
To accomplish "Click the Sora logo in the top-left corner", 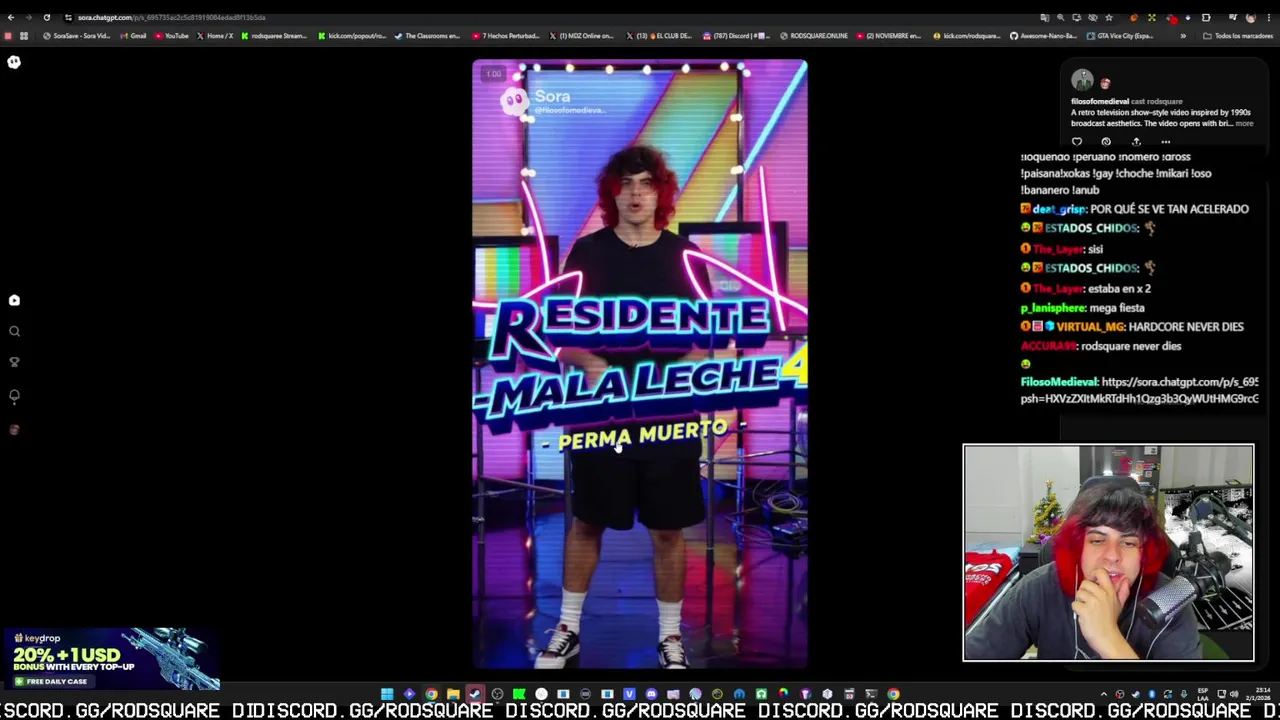I will 14,62.
